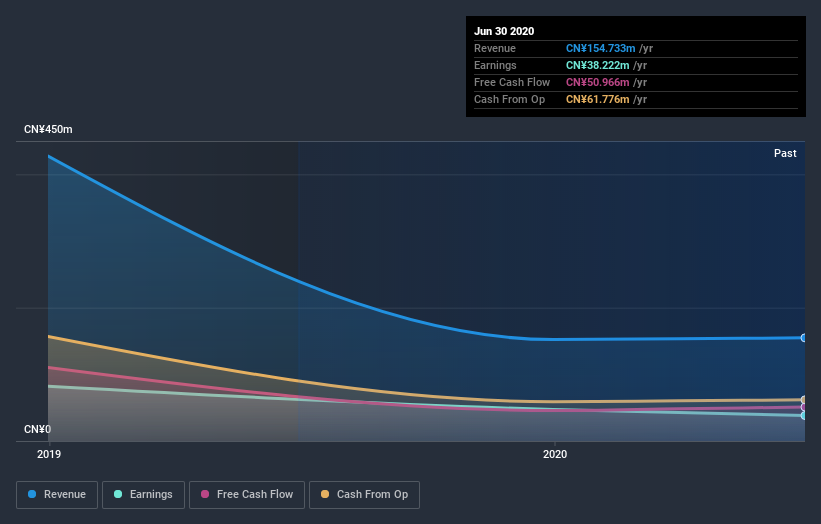Click the Past label in chart
The width and height of the screenshot is (821, 524).
click(785, 153)
